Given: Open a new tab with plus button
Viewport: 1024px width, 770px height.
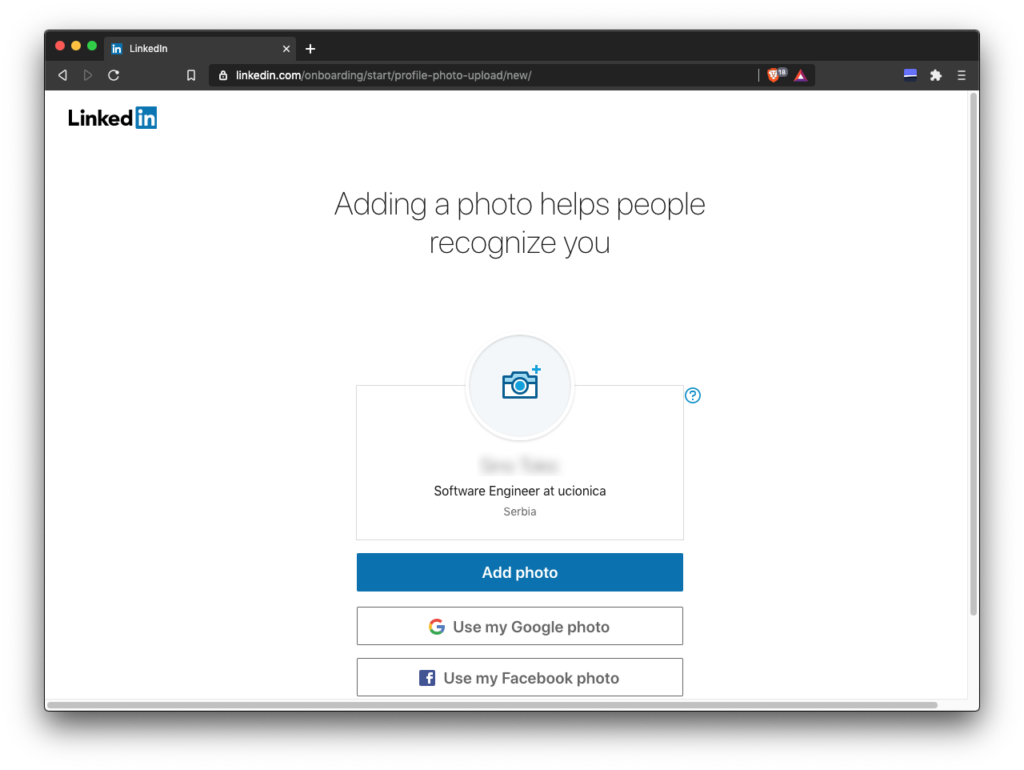Looking at the screenshot, I should pos(310,48).
